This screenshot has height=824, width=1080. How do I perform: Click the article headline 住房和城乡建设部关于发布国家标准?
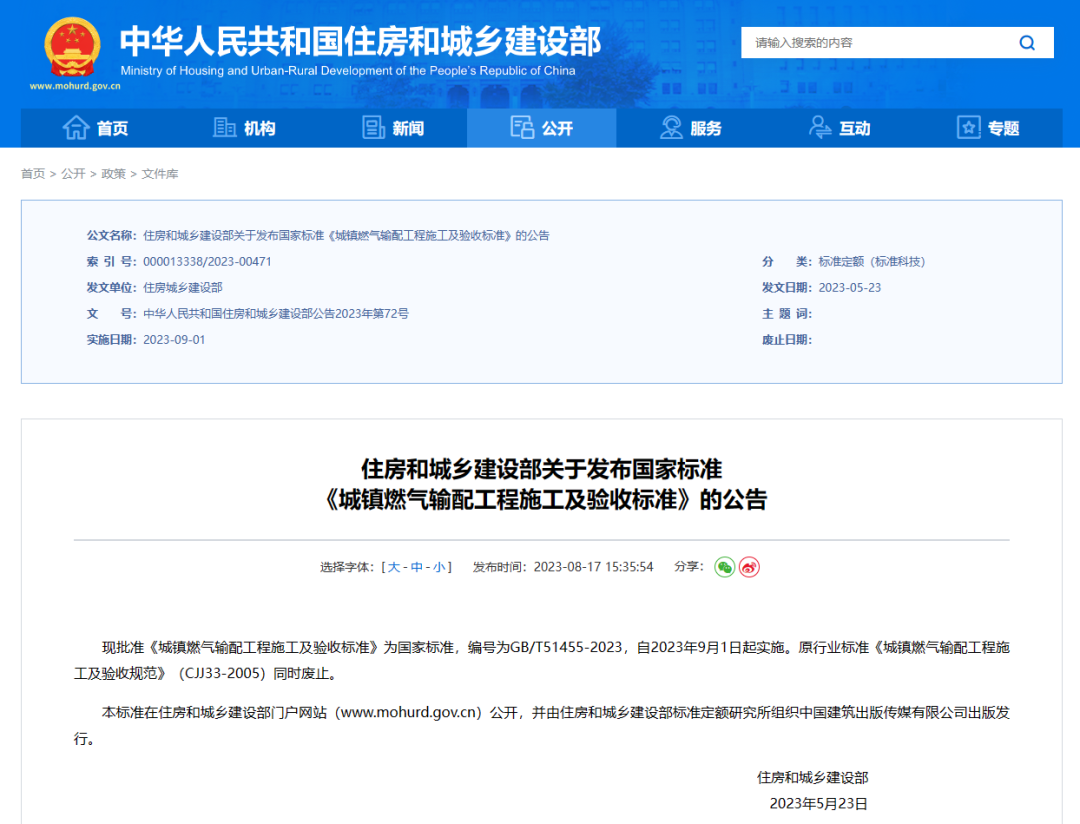tap(542, 469)
